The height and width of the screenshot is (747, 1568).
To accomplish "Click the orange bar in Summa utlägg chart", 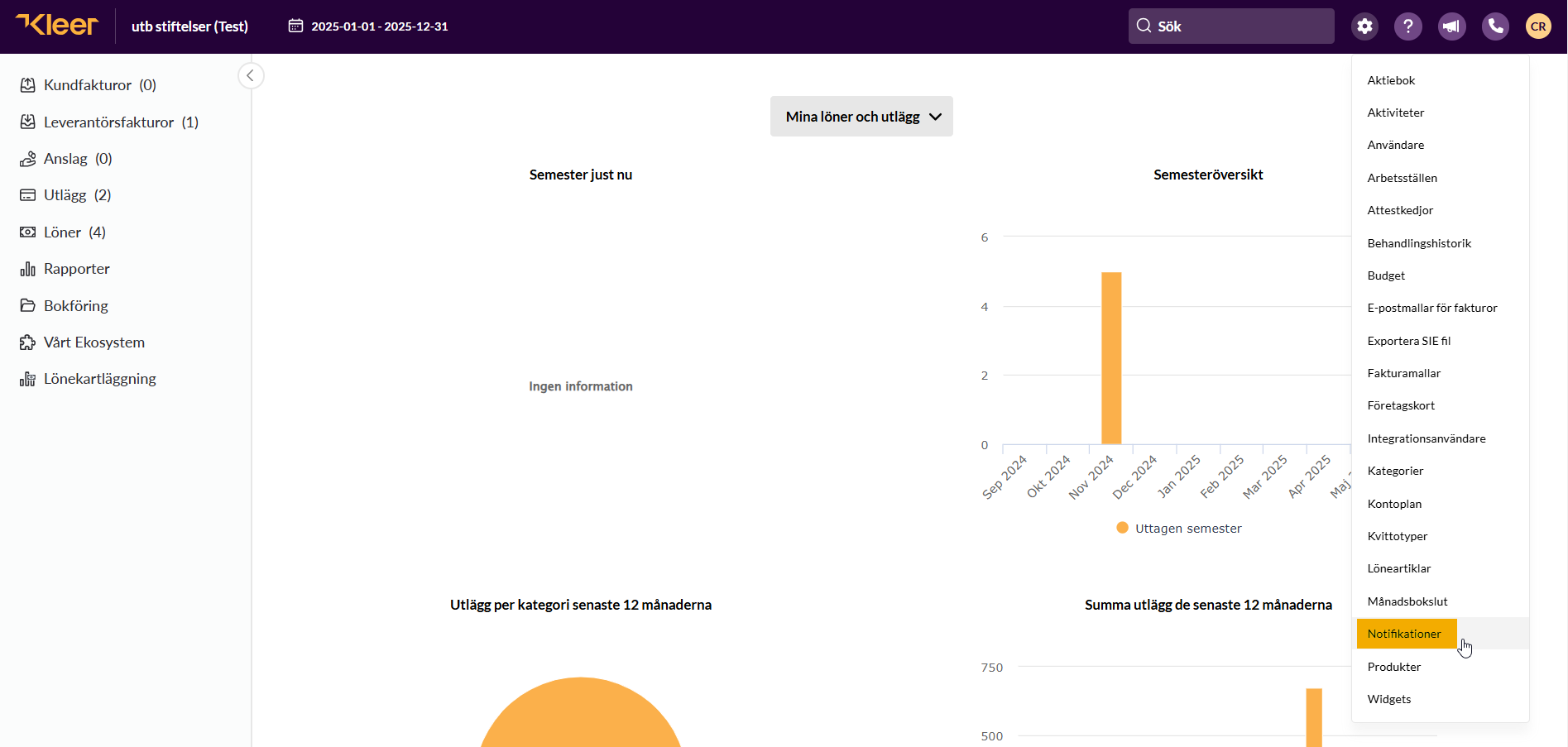I will pyautogui.click(x=1314, y=717).
